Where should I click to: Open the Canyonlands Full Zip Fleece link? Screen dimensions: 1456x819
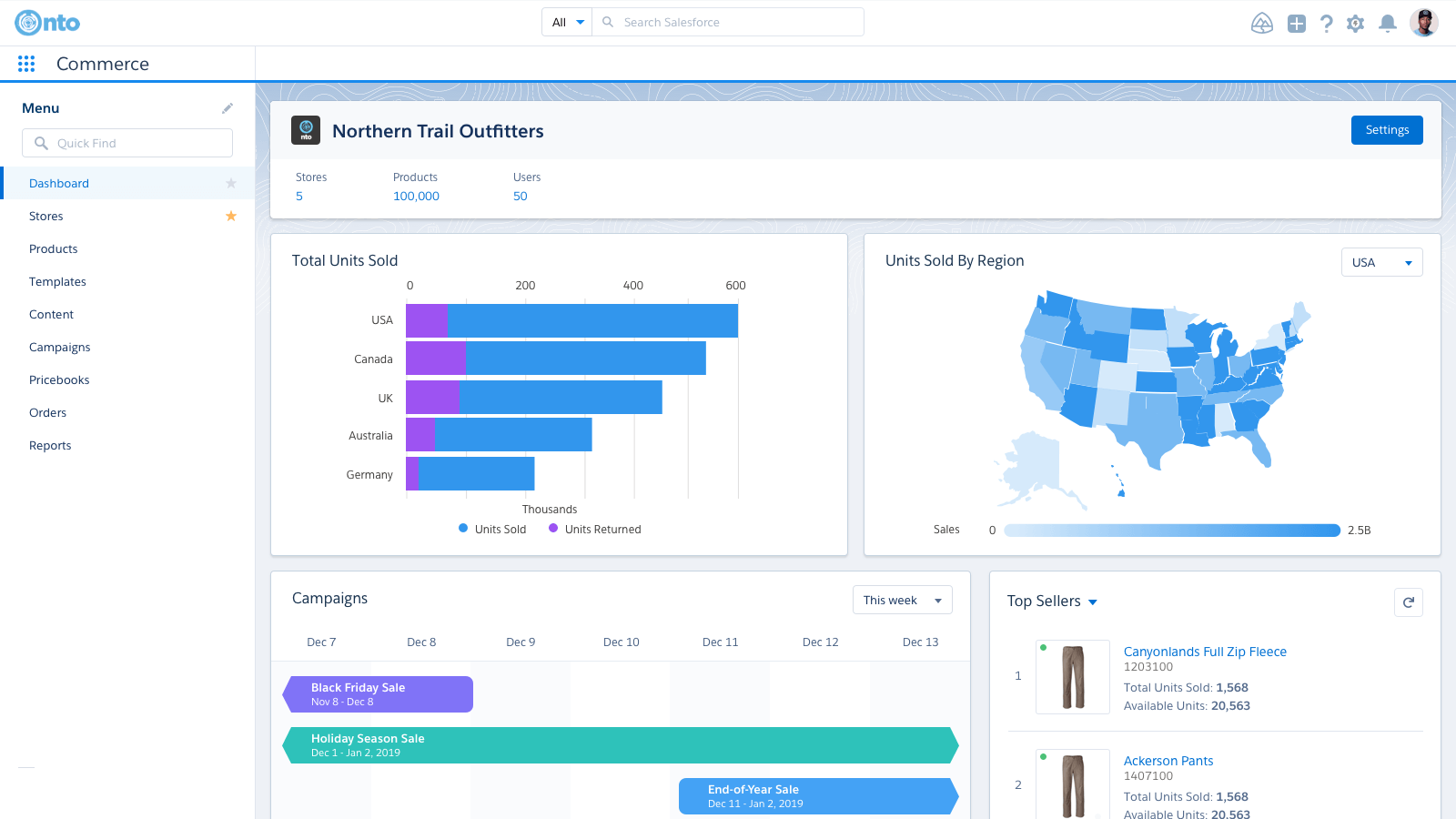click(1204, 652)
